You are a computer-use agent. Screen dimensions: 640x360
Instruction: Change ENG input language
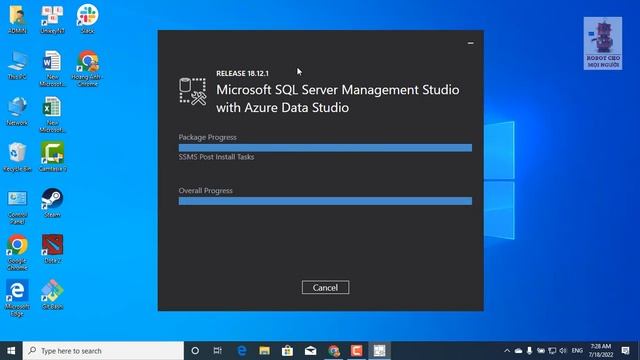point(577,351)
